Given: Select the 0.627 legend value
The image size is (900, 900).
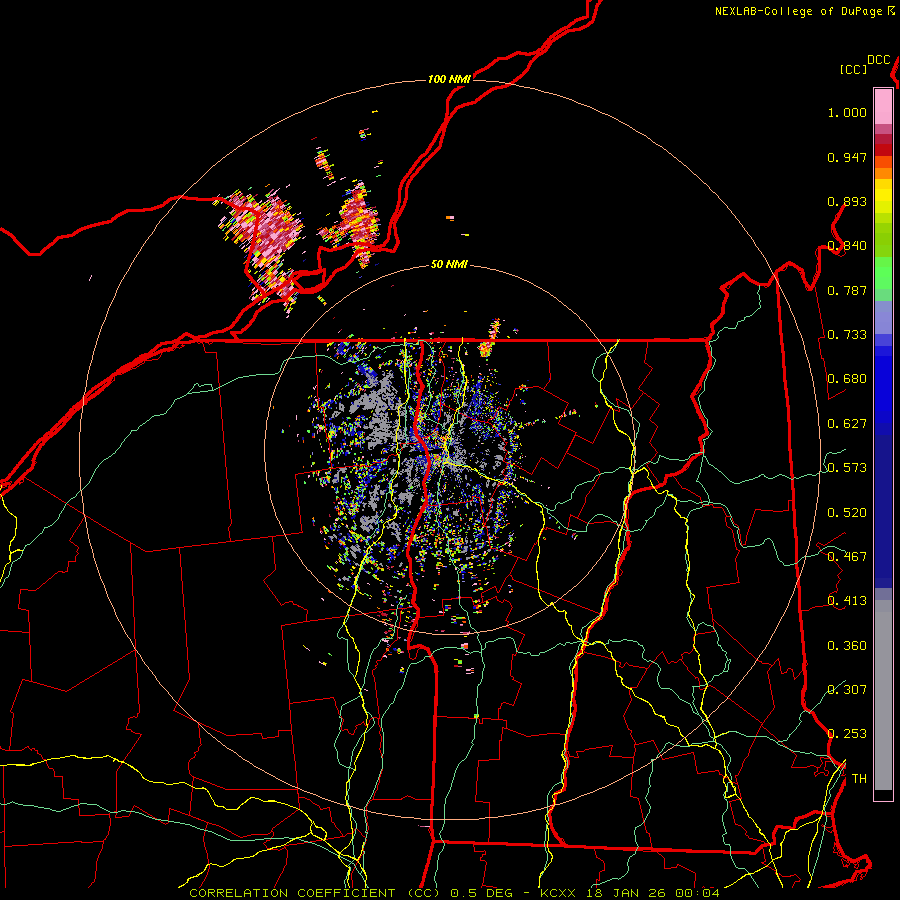Looking at the screenshot, I should (847, 424).
